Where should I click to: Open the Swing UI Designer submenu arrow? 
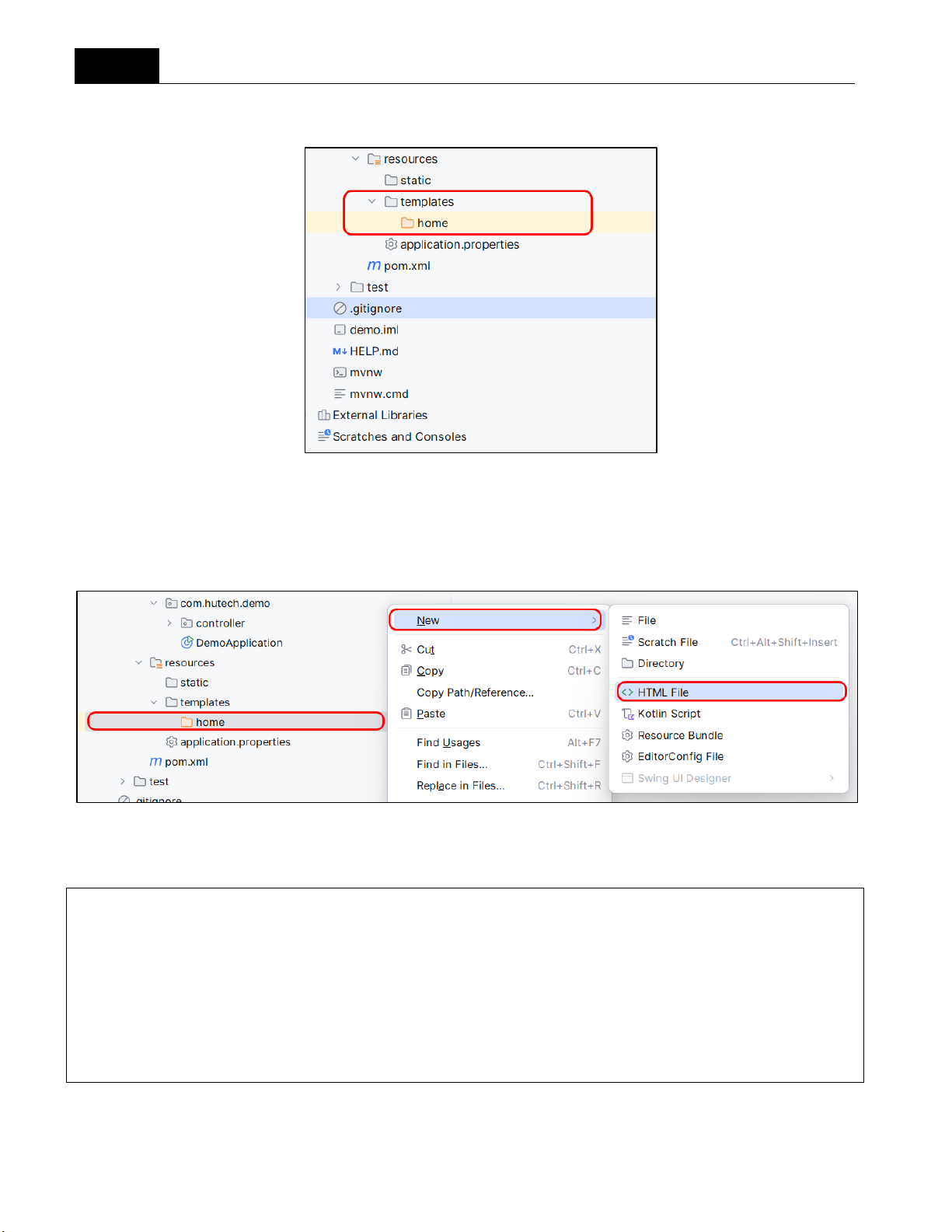(x=832, y=778)
